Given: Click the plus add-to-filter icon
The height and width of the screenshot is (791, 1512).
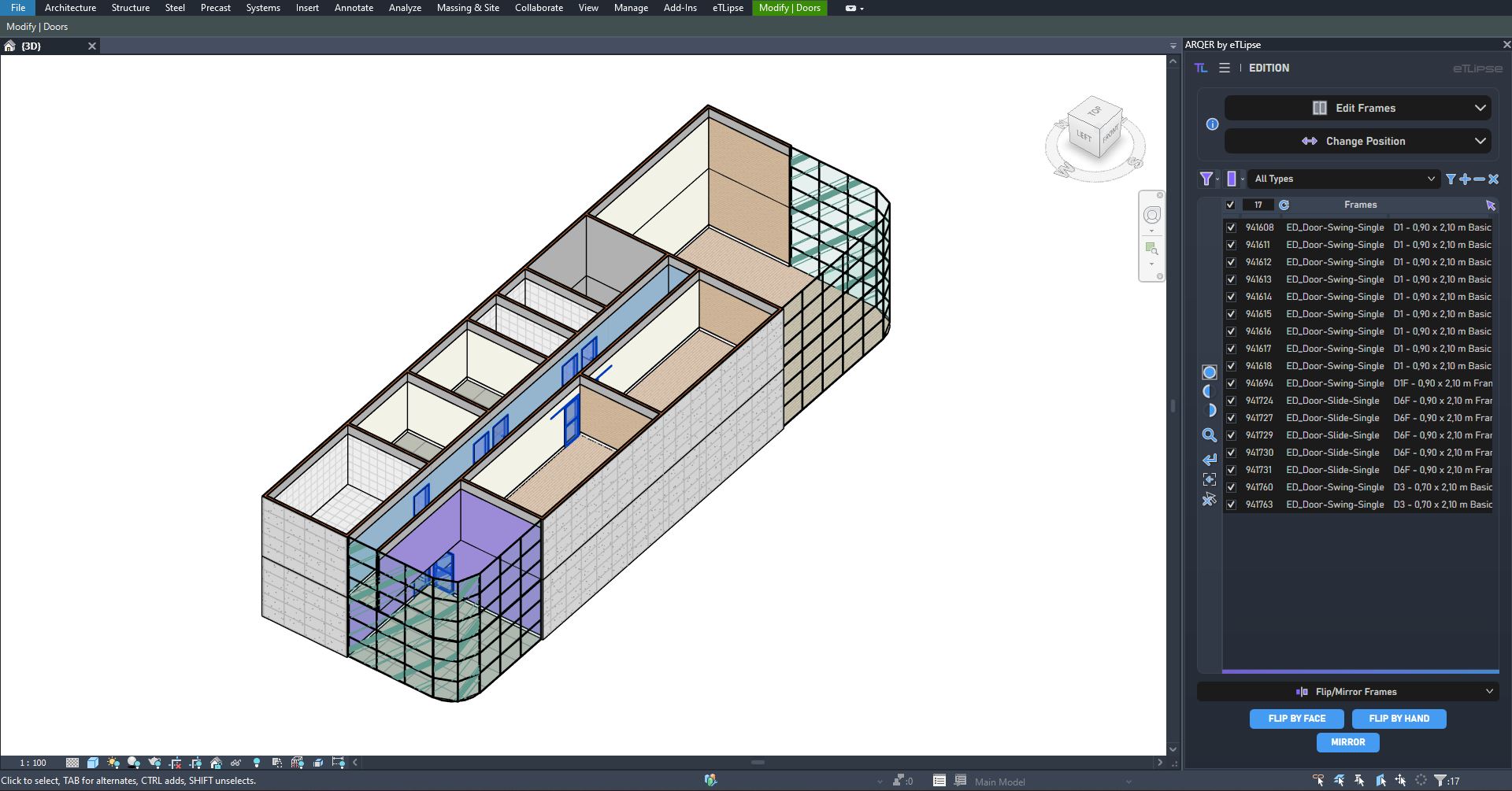Looking at the screenshot, I should tap(1465, 179).
